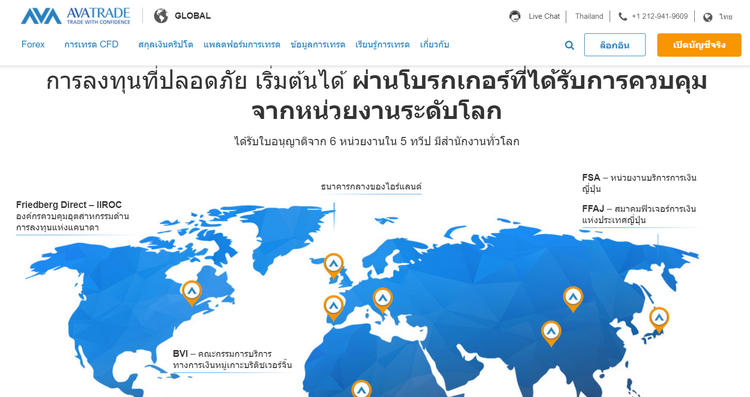
Task: Click the search magnifier icon
Action: pos(569,45)
